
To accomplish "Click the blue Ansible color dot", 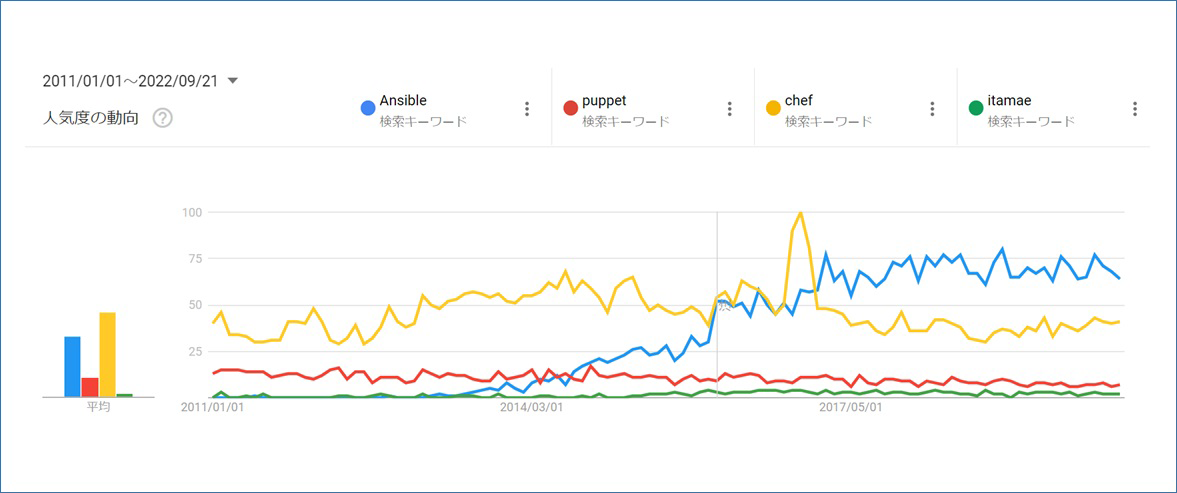I will (x=368, y=108).
